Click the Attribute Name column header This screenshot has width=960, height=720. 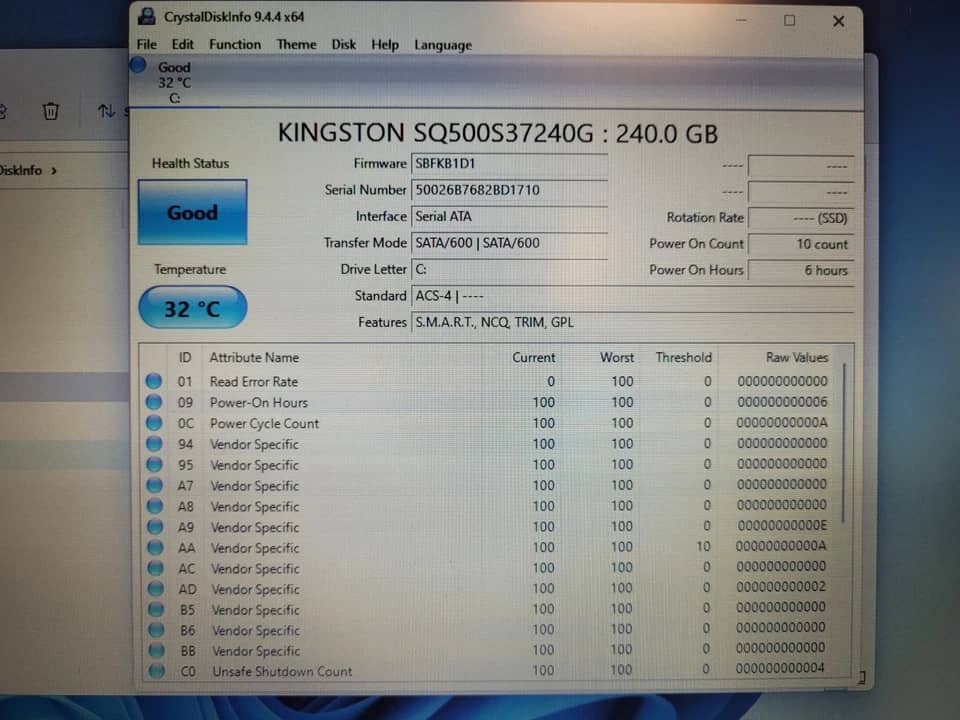pos(254,358)
